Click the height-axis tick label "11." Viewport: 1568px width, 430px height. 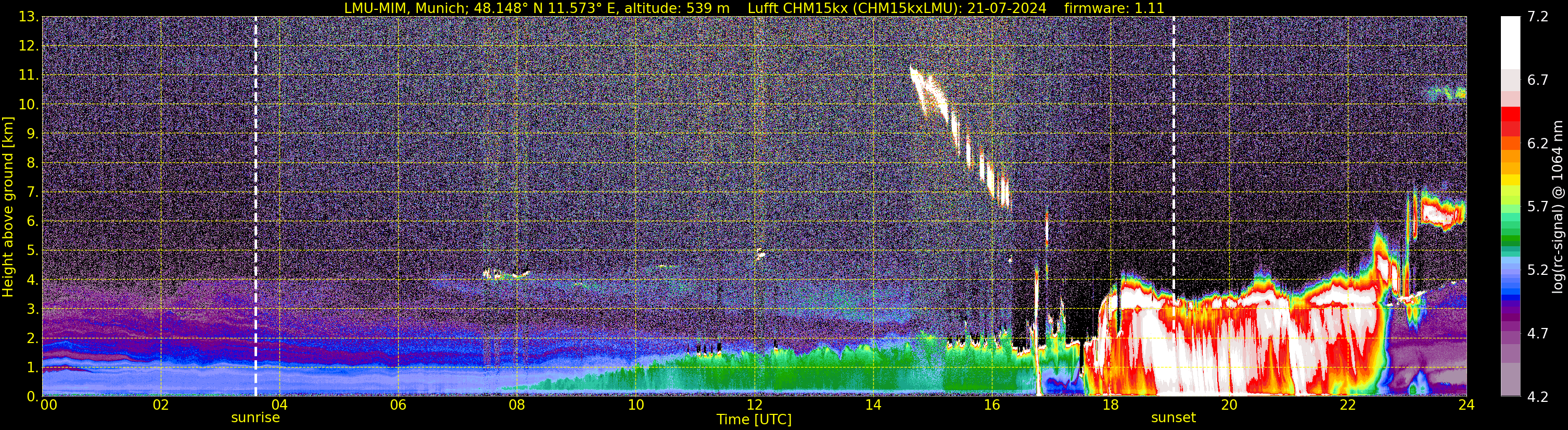29,75
